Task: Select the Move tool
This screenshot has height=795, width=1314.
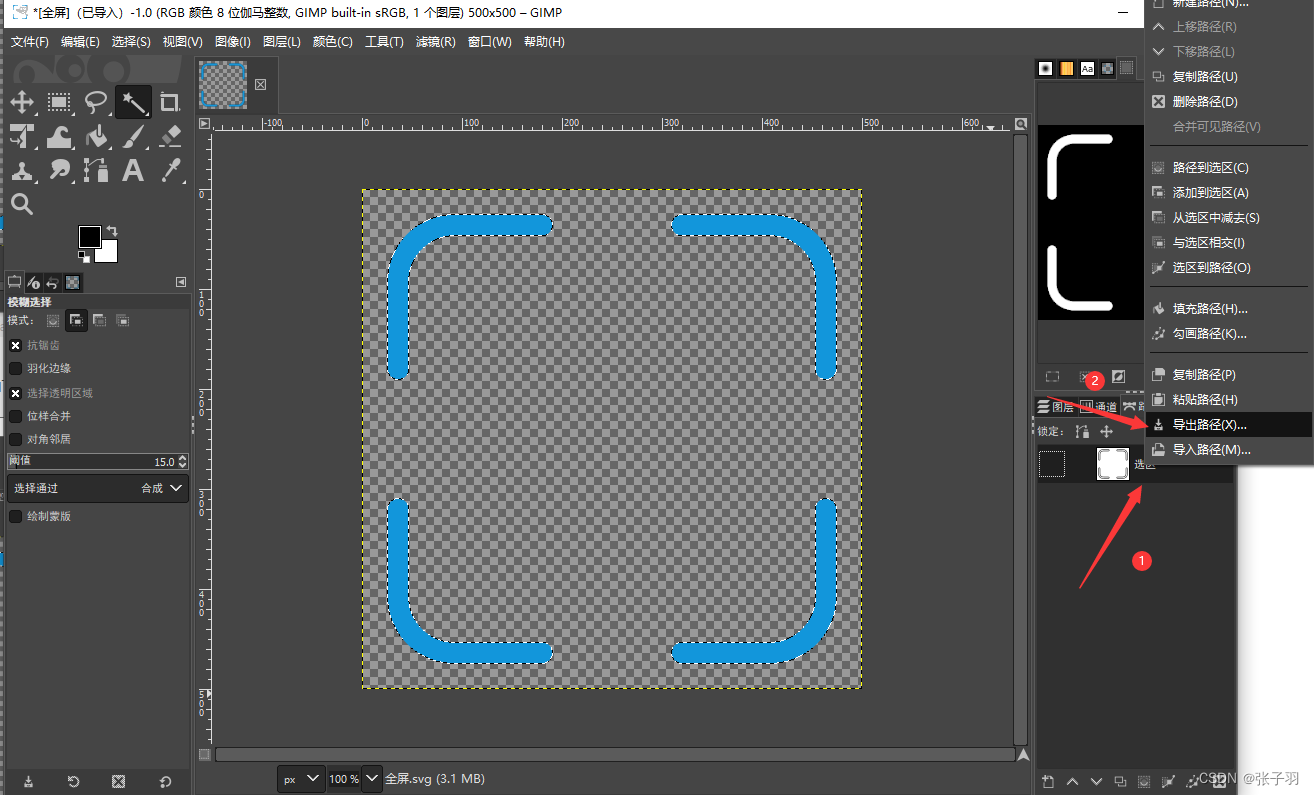Action: (22, 101)
